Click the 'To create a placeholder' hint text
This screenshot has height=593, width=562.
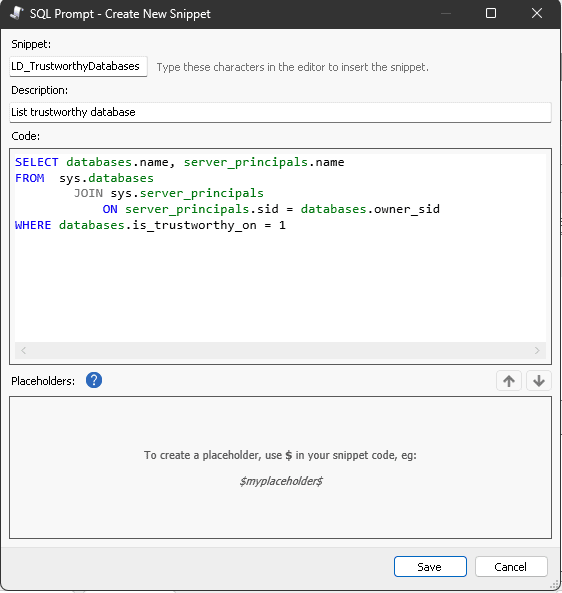[280, 455]
